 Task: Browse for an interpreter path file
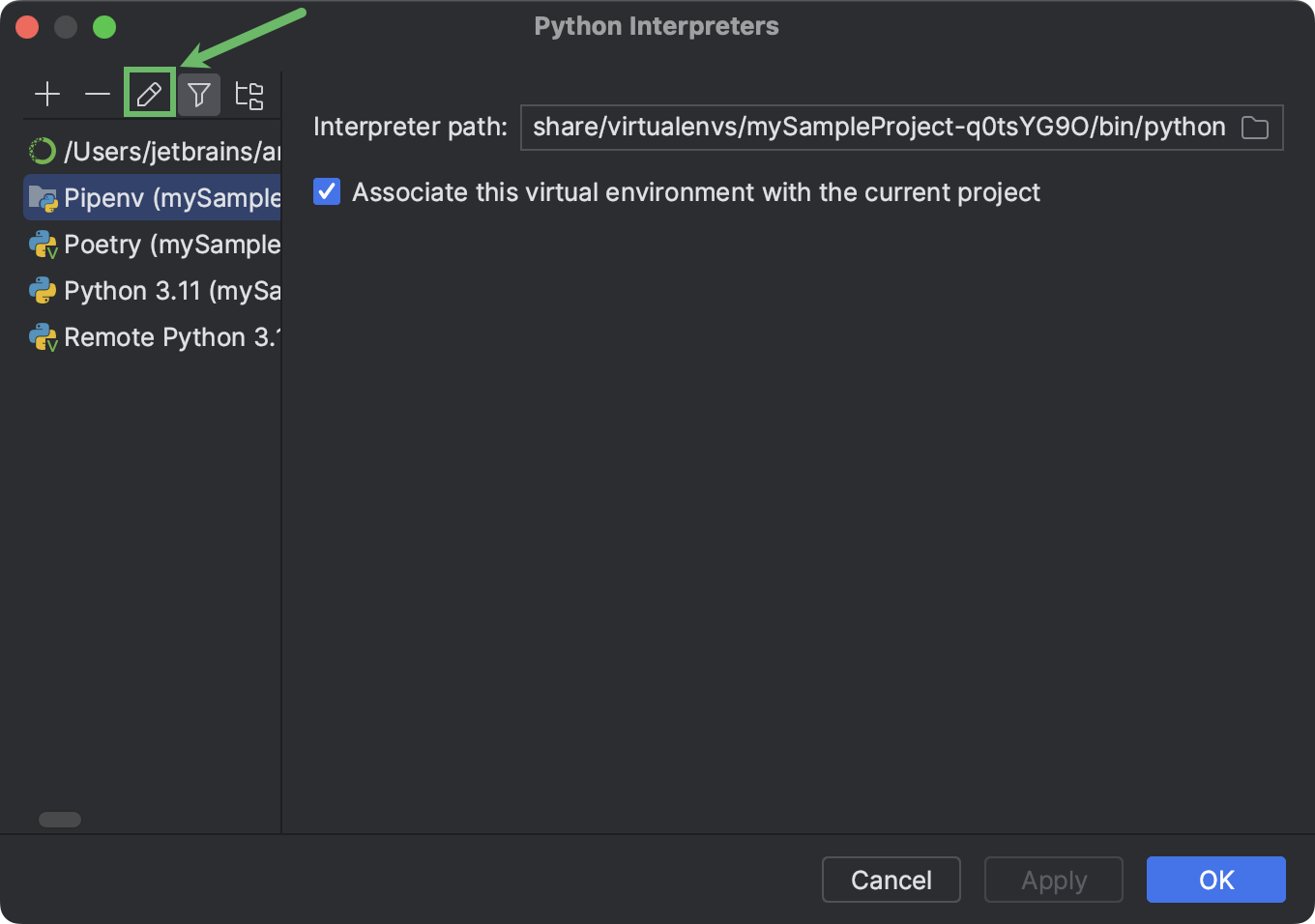tap(1255, 127)
